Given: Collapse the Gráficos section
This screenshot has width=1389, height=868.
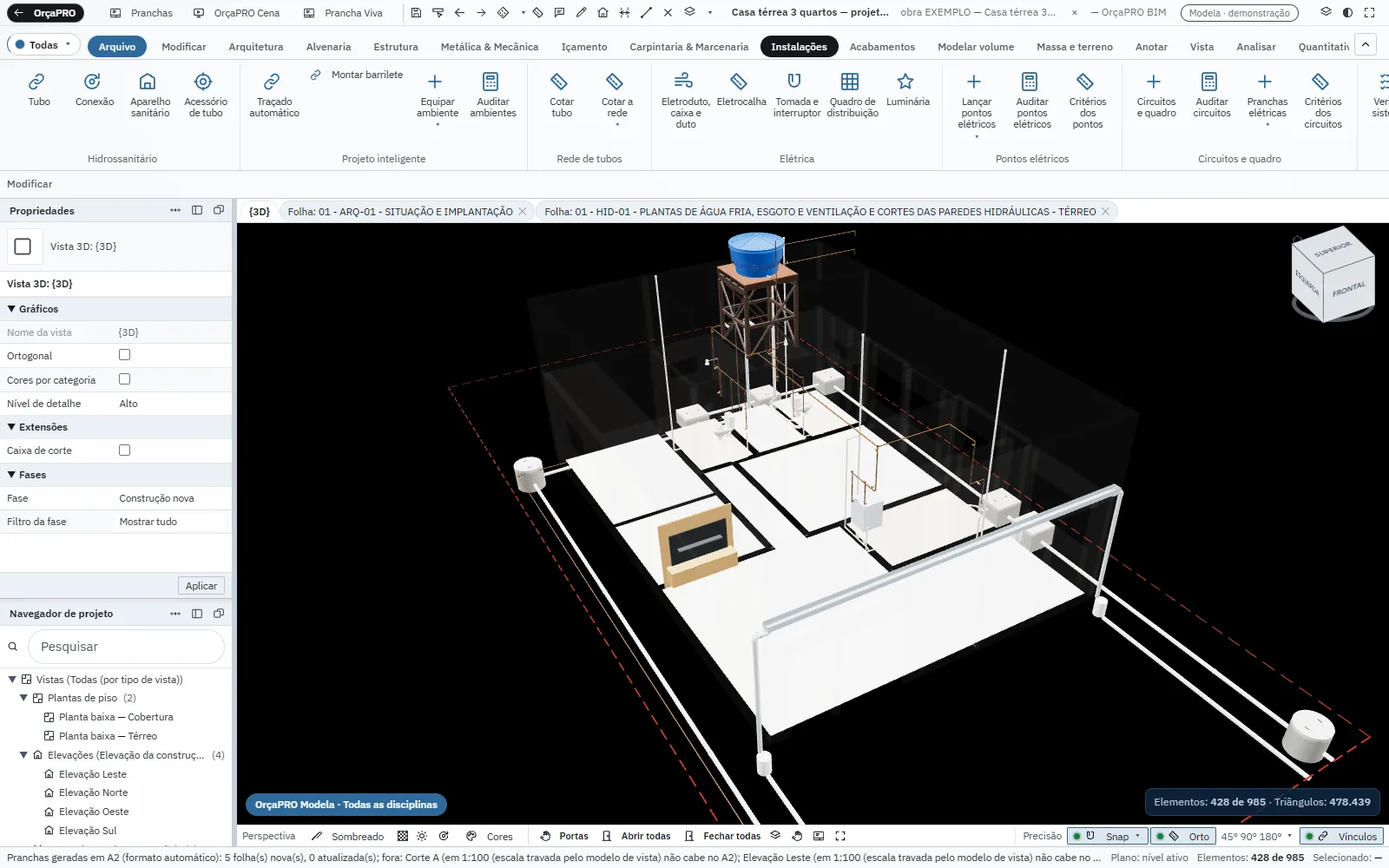Looking at the screenshot, I should pos(12,309).
